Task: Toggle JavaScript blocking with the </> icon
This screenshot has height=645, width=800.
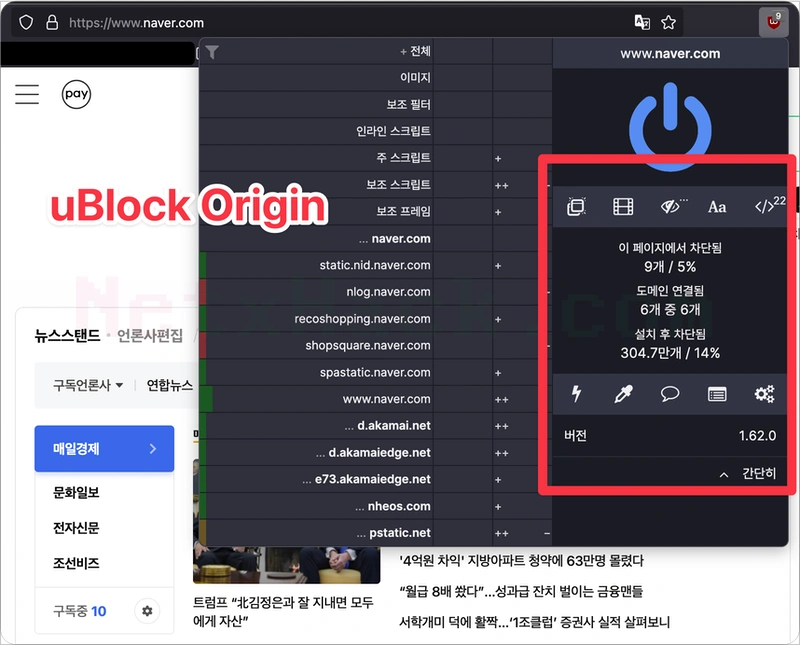Action: 763,207
